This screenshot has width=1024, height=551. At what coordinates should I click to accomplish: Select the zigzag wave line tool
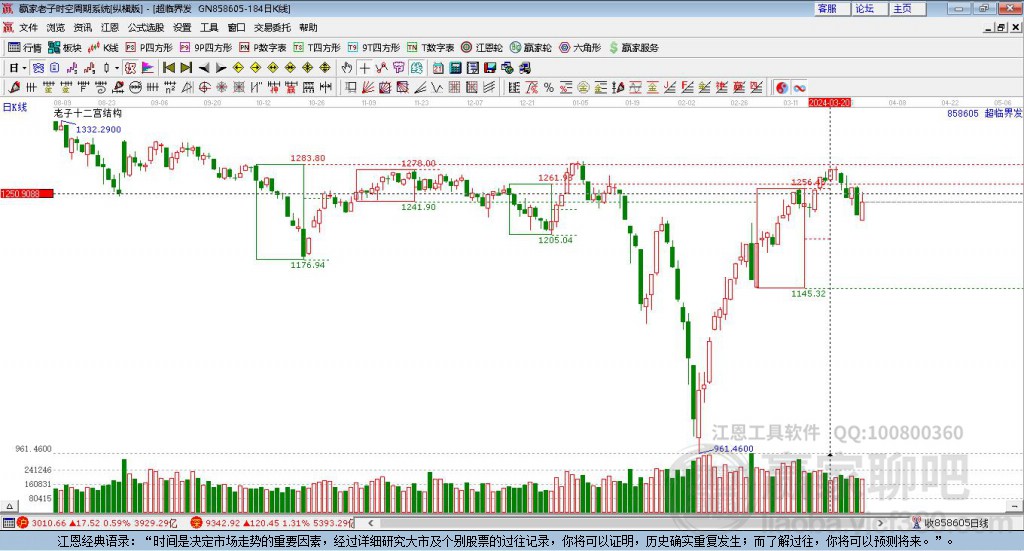coord(437,87)
